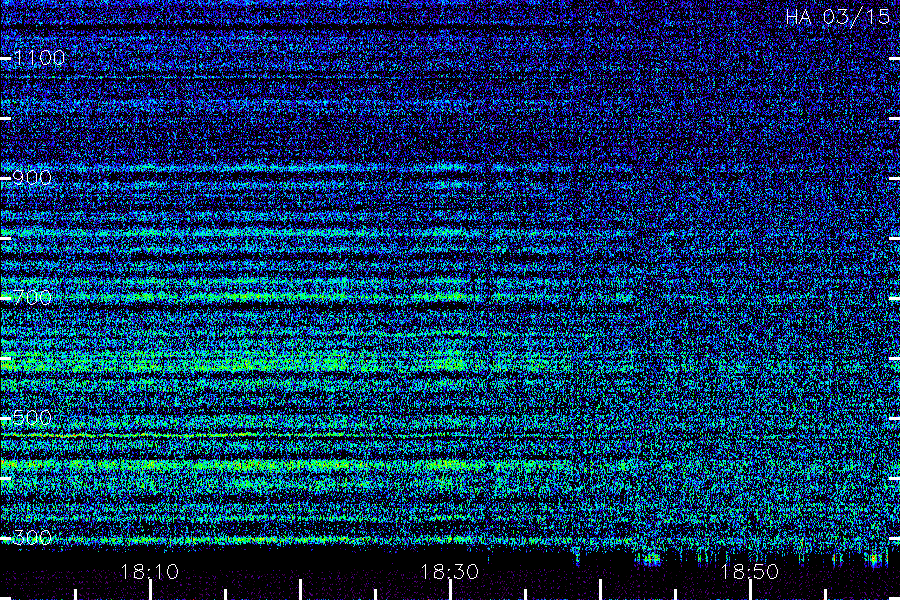Click the 300 frequency axis label
Viewport: 900px width, 600px height.
pyautogui.click(x=32, y=537)
